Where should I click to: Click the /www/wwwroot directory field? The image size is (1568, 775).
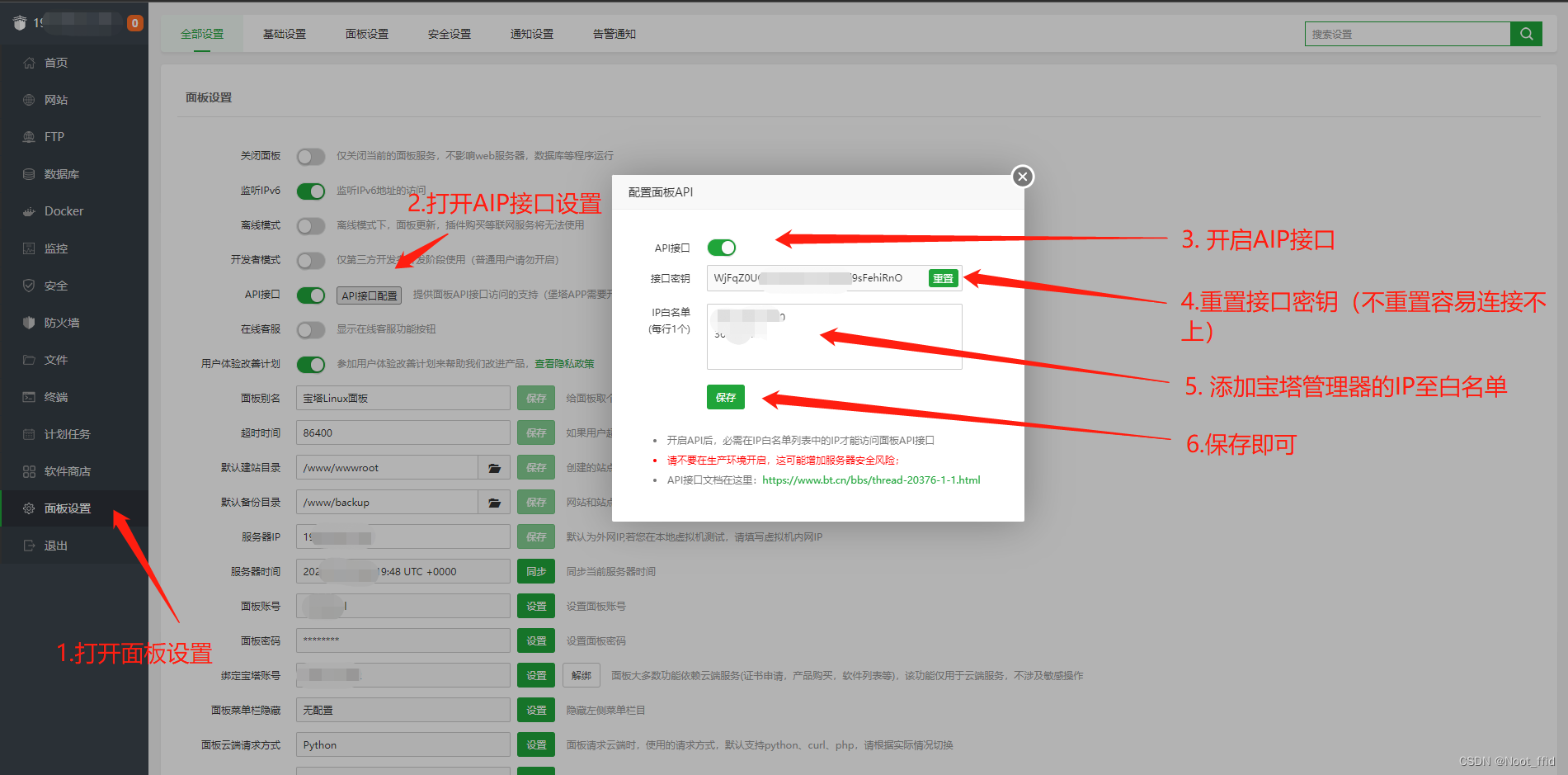388,468
